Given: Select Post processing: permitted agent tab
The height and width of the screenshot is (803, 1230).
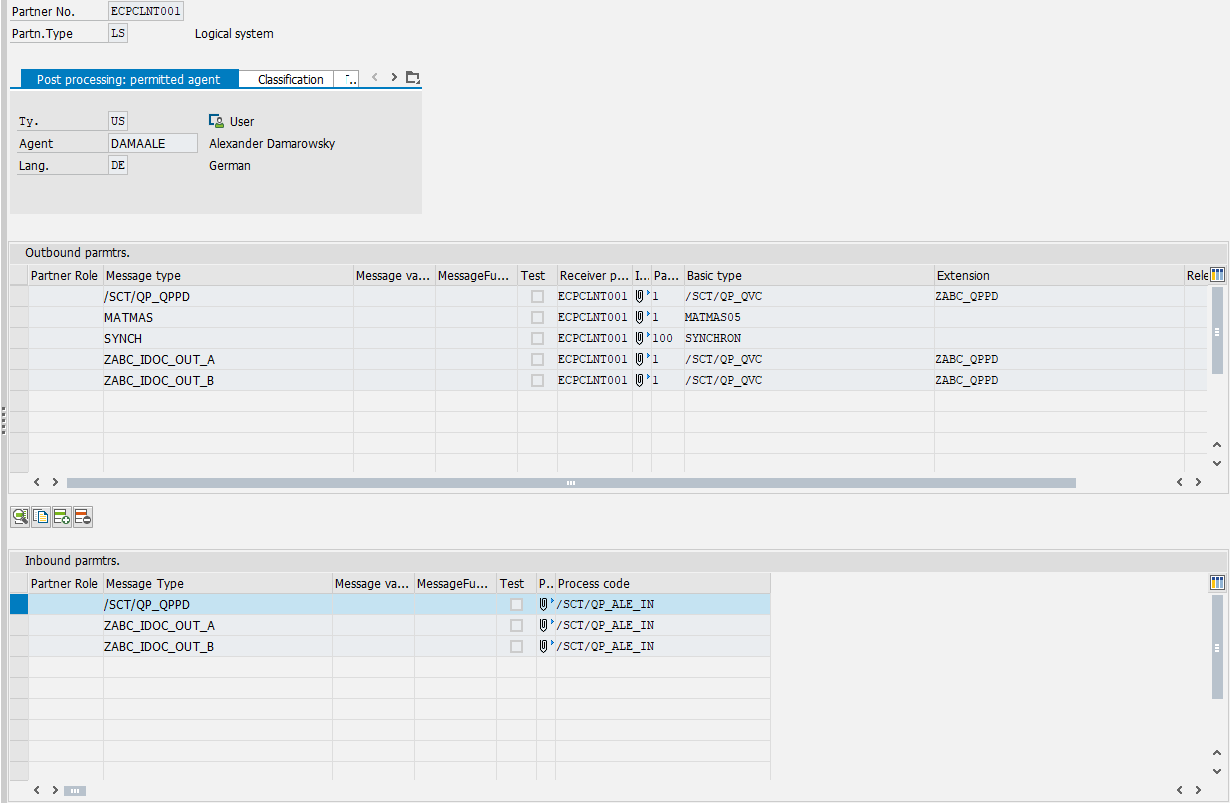Looking at the screenshot, I should pyautogui.click(x=128, y=79).
